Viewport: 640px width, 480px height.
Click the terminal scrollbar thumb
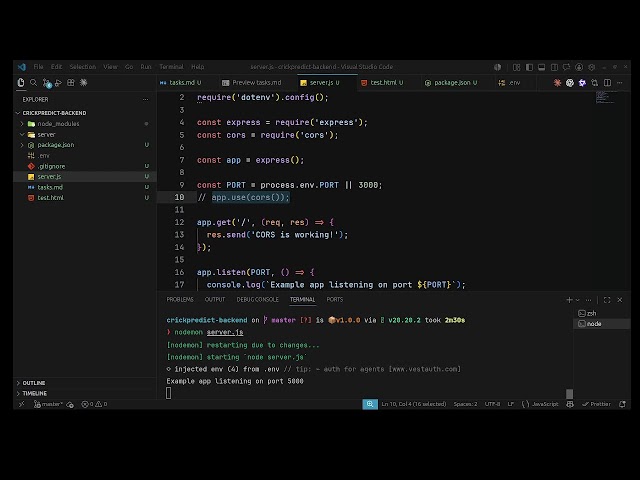pos(569,394)
